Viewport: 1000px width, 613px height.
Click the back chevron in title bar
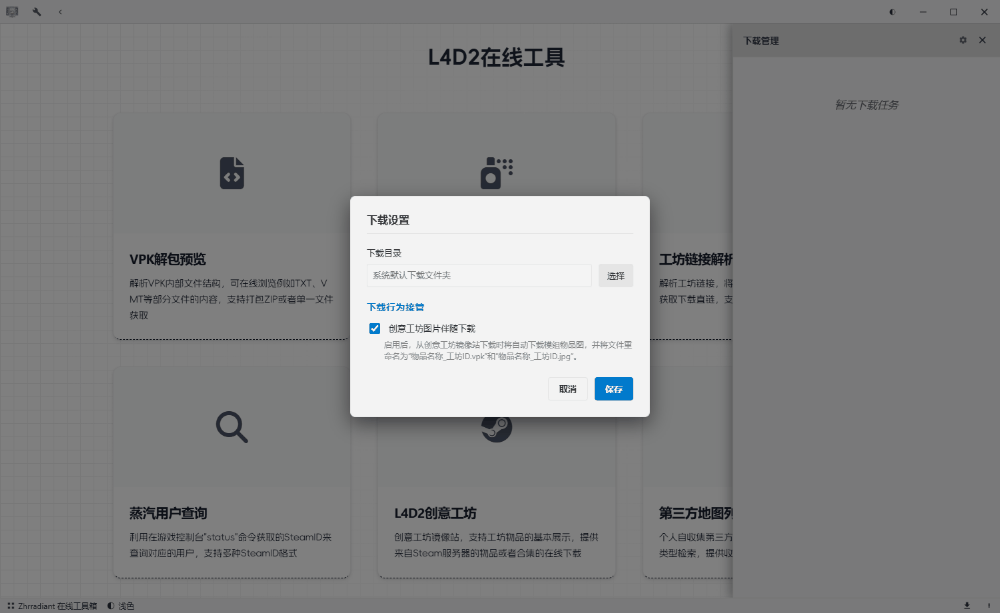(x=60, y=12)
